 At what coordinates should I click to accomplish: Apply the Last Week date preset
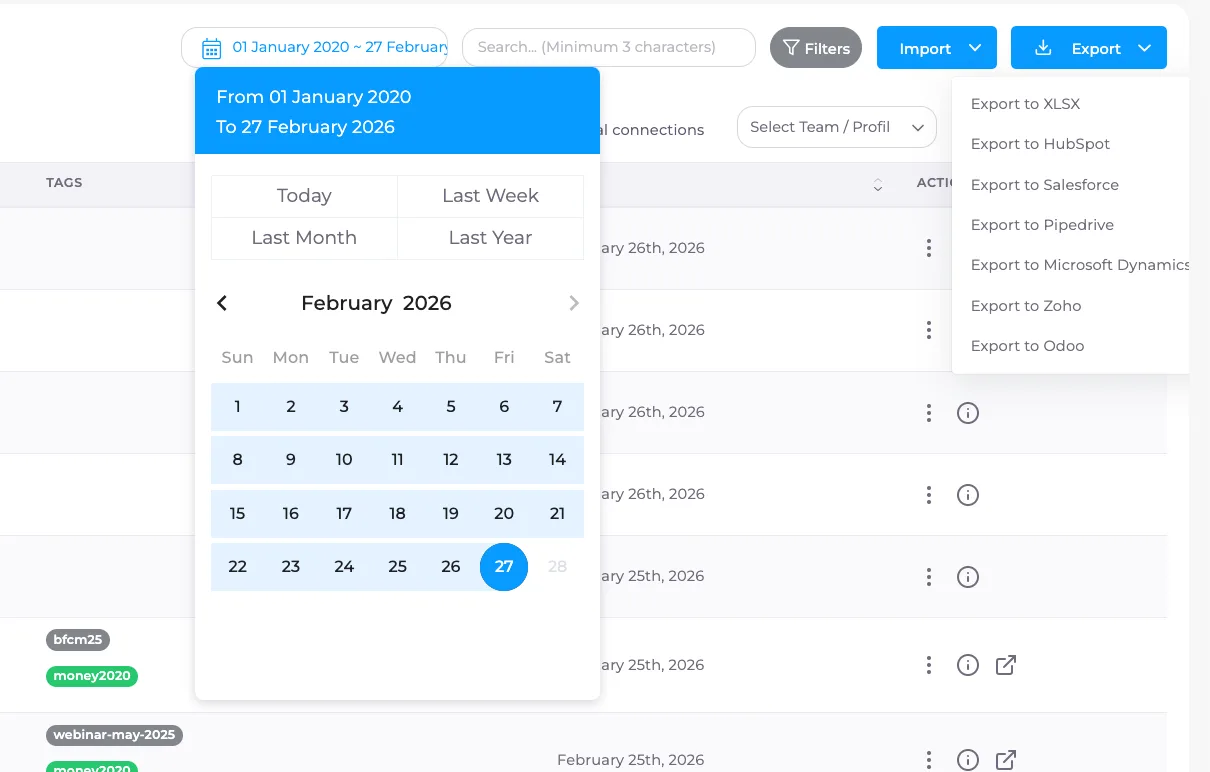coord(490,196)
